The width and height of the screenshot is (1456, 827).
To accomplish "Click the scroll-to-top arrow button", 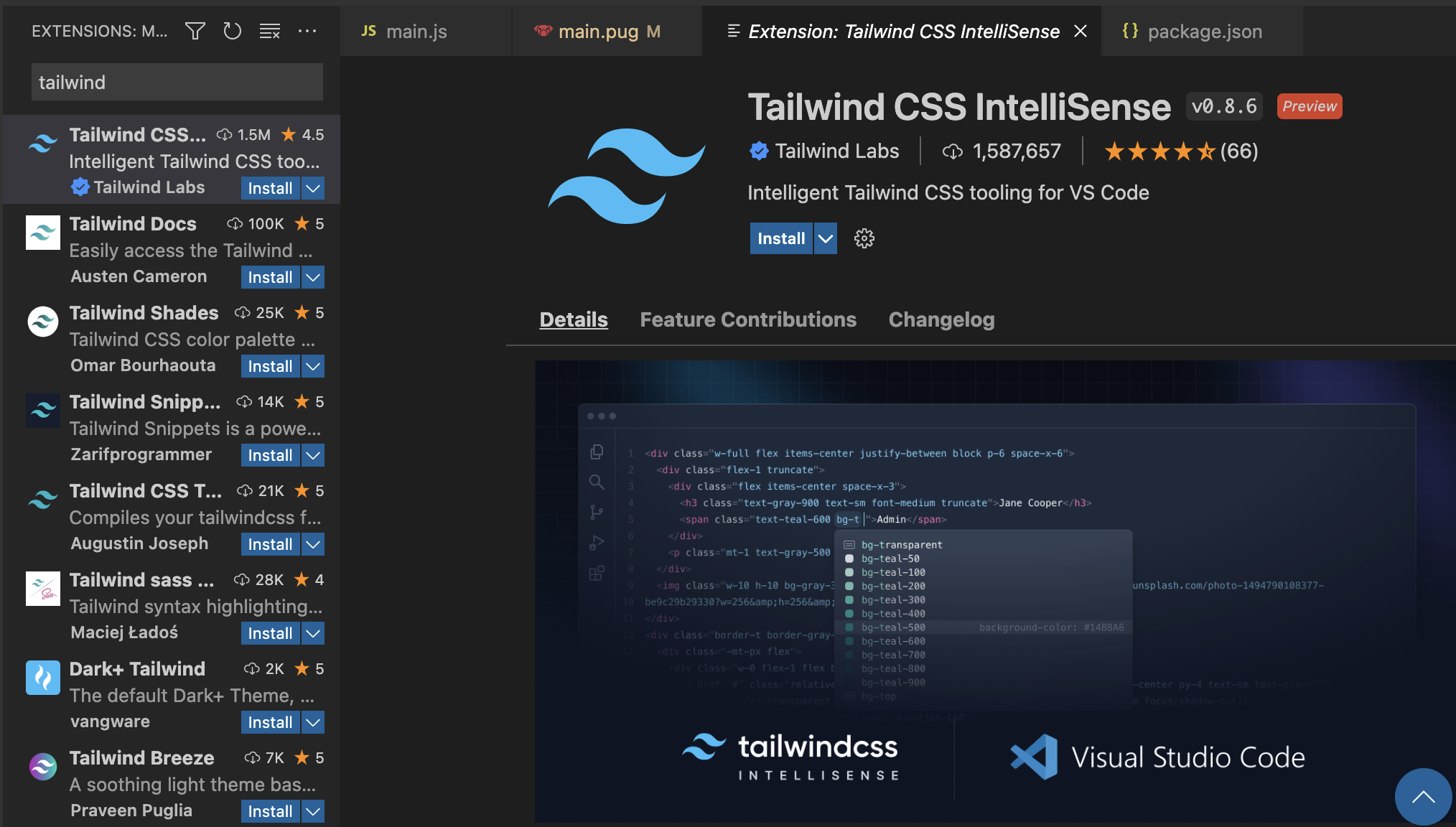I will pyautogui.click(x=1422, y=796).
